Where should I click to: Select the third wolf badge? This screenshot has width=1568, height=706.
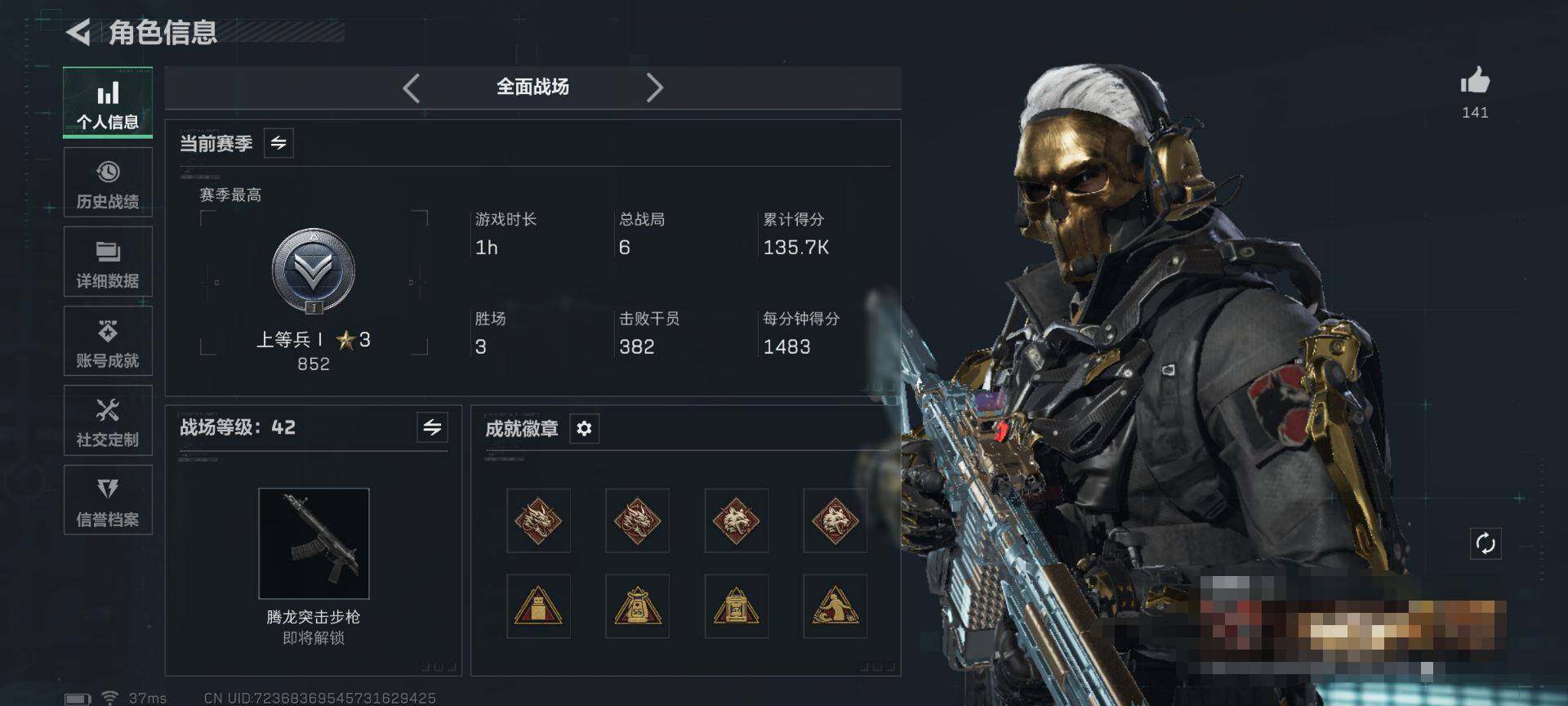tap(736, 521)
